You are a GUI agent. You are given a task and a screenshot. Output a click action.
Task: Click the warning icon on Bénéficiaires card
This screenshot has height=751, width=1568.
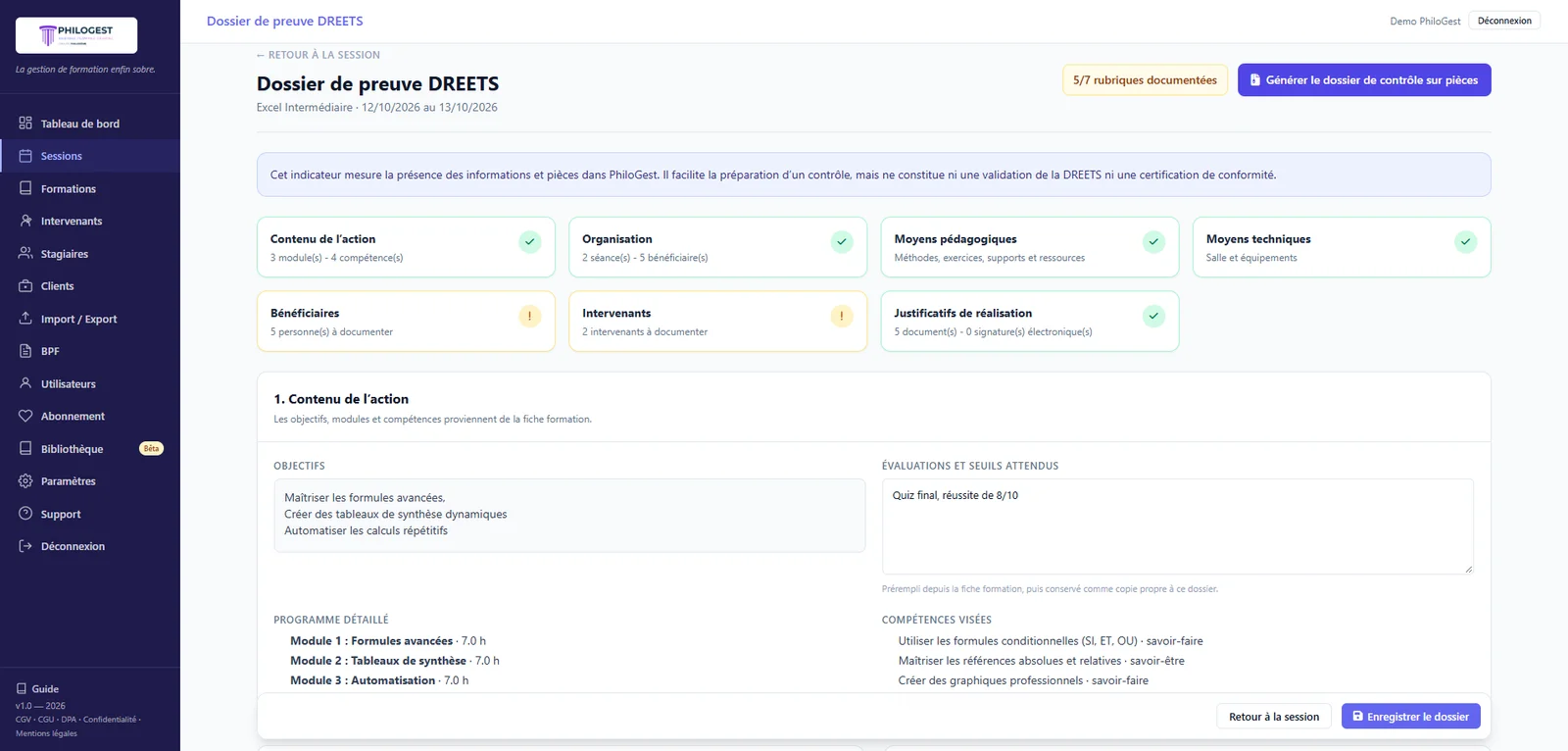click(530, 317)
